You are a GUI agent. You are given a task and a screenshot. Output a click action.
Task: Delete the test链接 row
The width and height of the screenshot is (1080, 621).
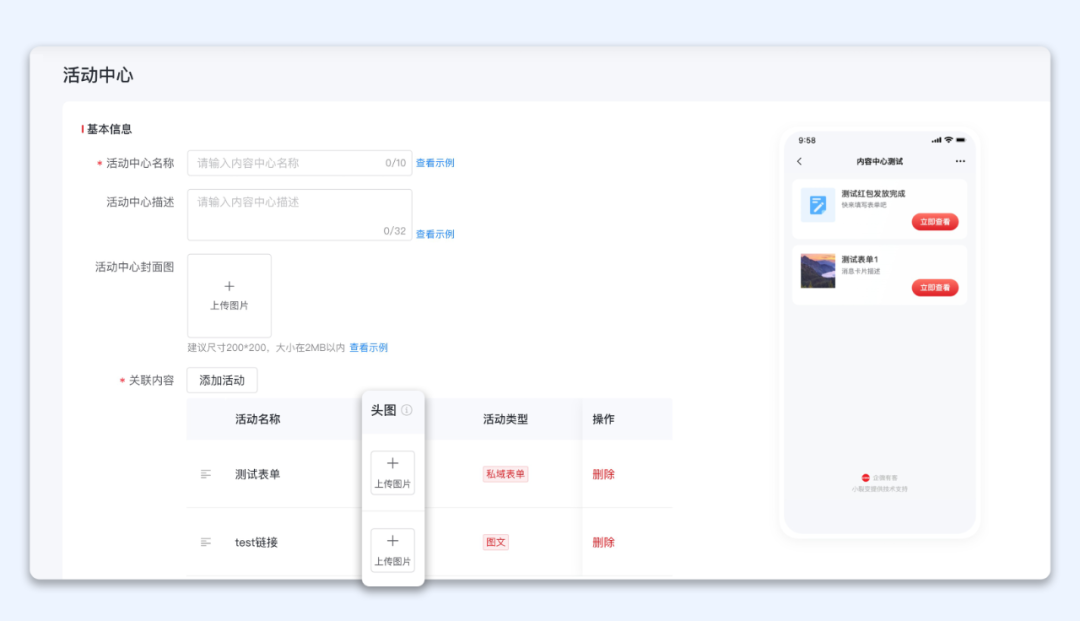point(603,542)
